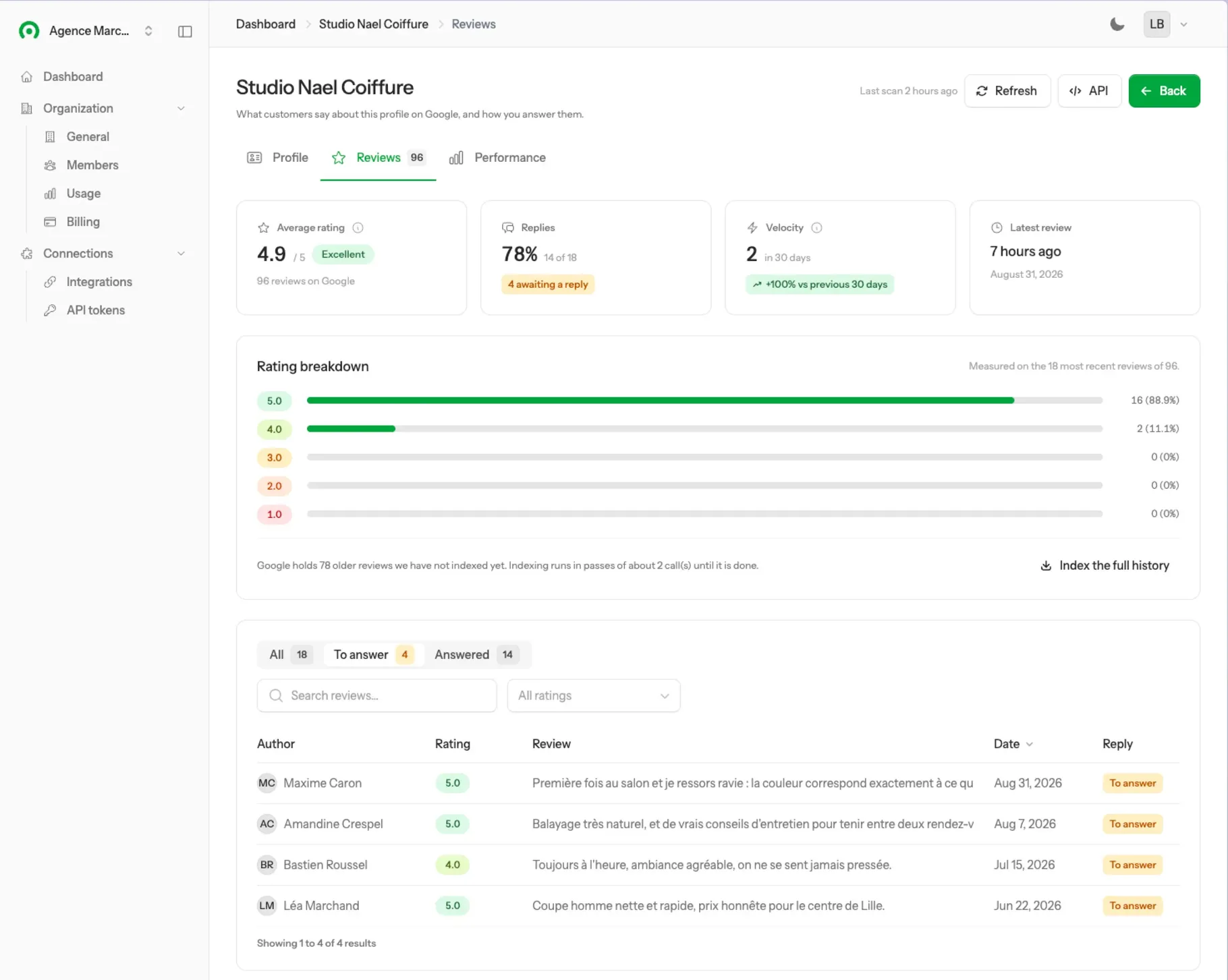Click the Refresh button
The height and width of the screenshot is (980, 1228).
pos(1007,91)
